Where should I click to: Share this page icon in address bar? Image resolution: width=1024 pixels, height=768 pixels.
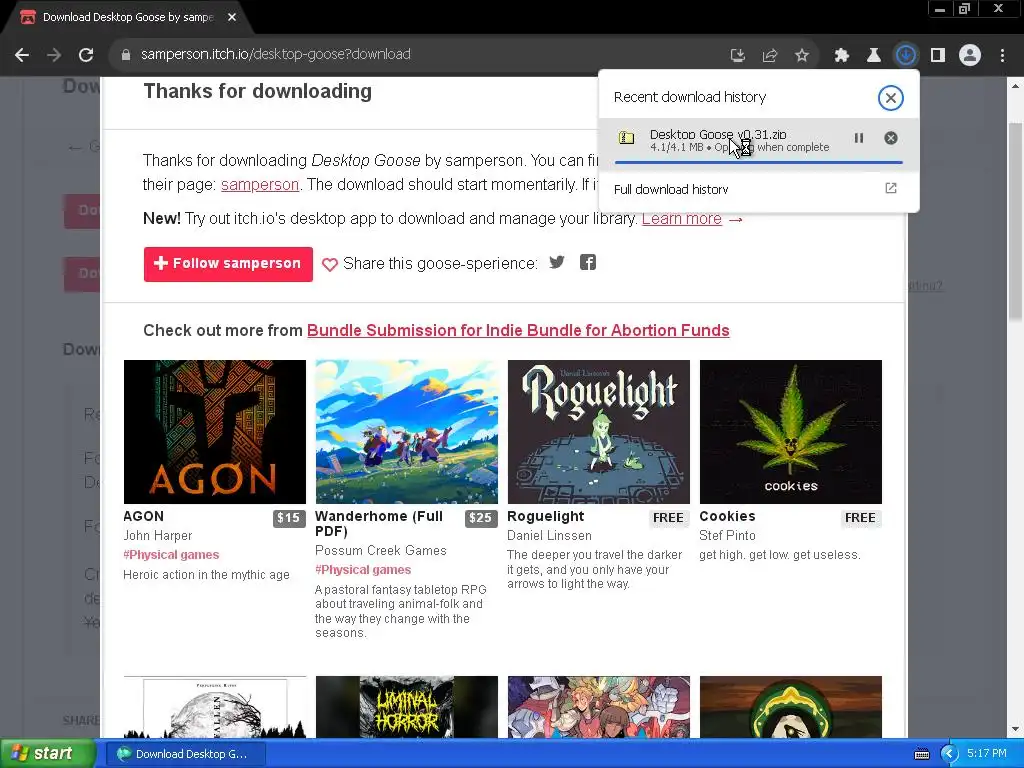point(770,56)
